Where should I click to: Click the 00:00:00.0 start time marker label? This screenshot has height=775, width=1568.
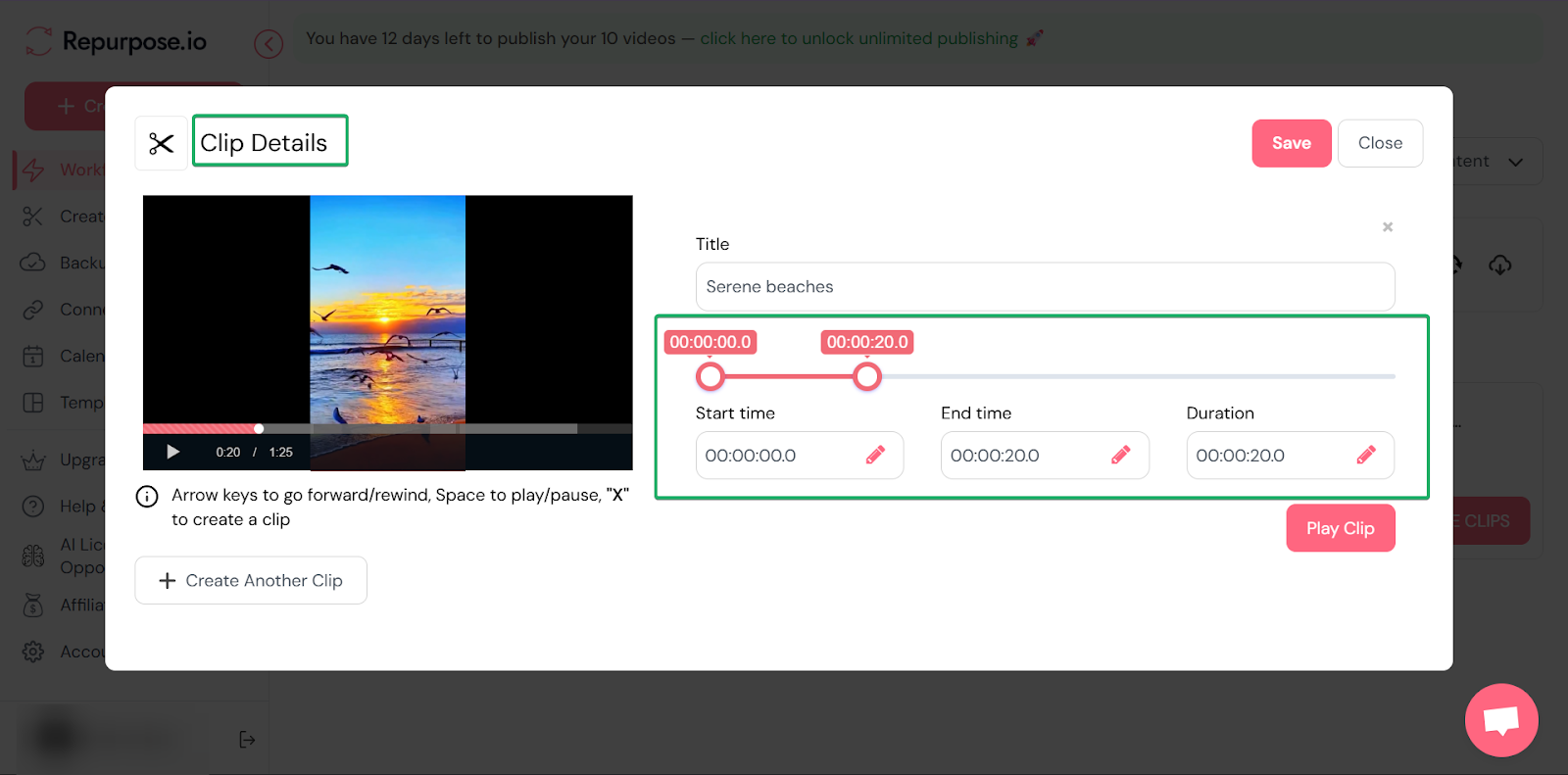pos(710,342)
